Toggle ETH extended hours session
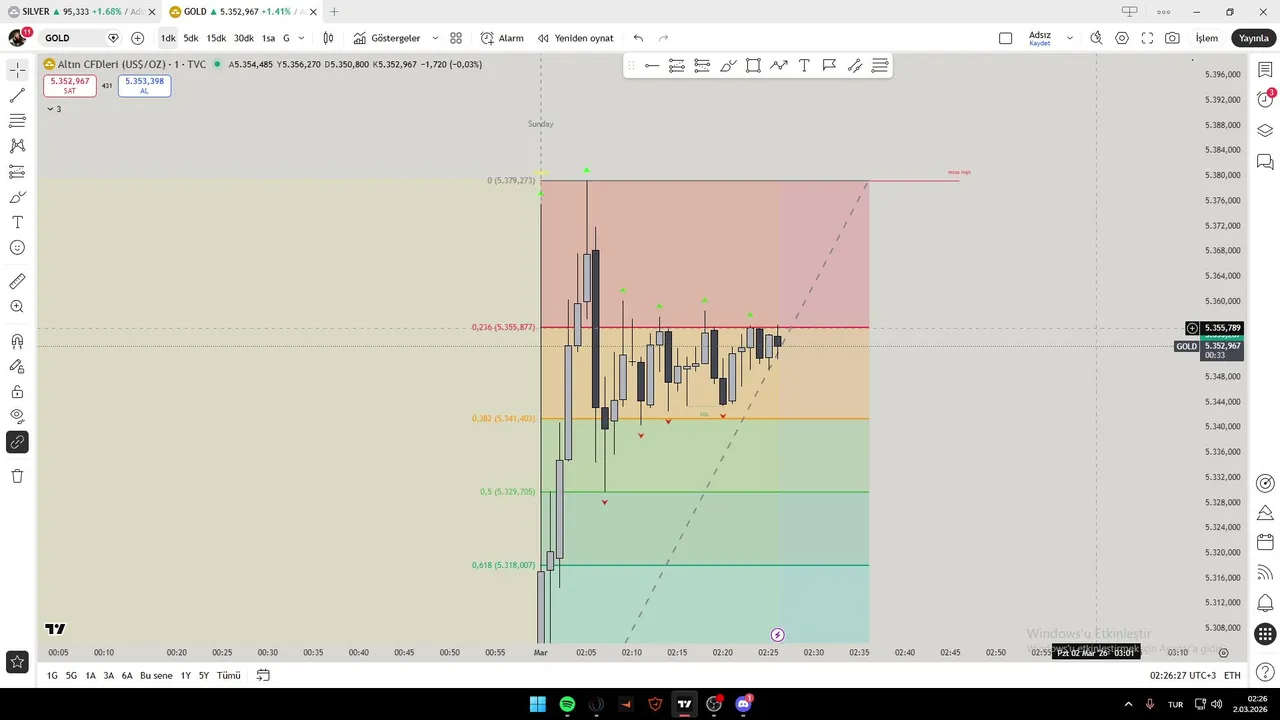This screenshot has width=1280, height=720. coord(1232,675)
